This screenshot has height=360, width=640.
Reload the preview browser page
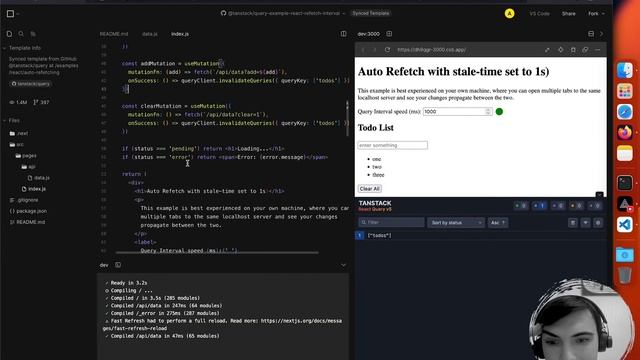[387, 50]
